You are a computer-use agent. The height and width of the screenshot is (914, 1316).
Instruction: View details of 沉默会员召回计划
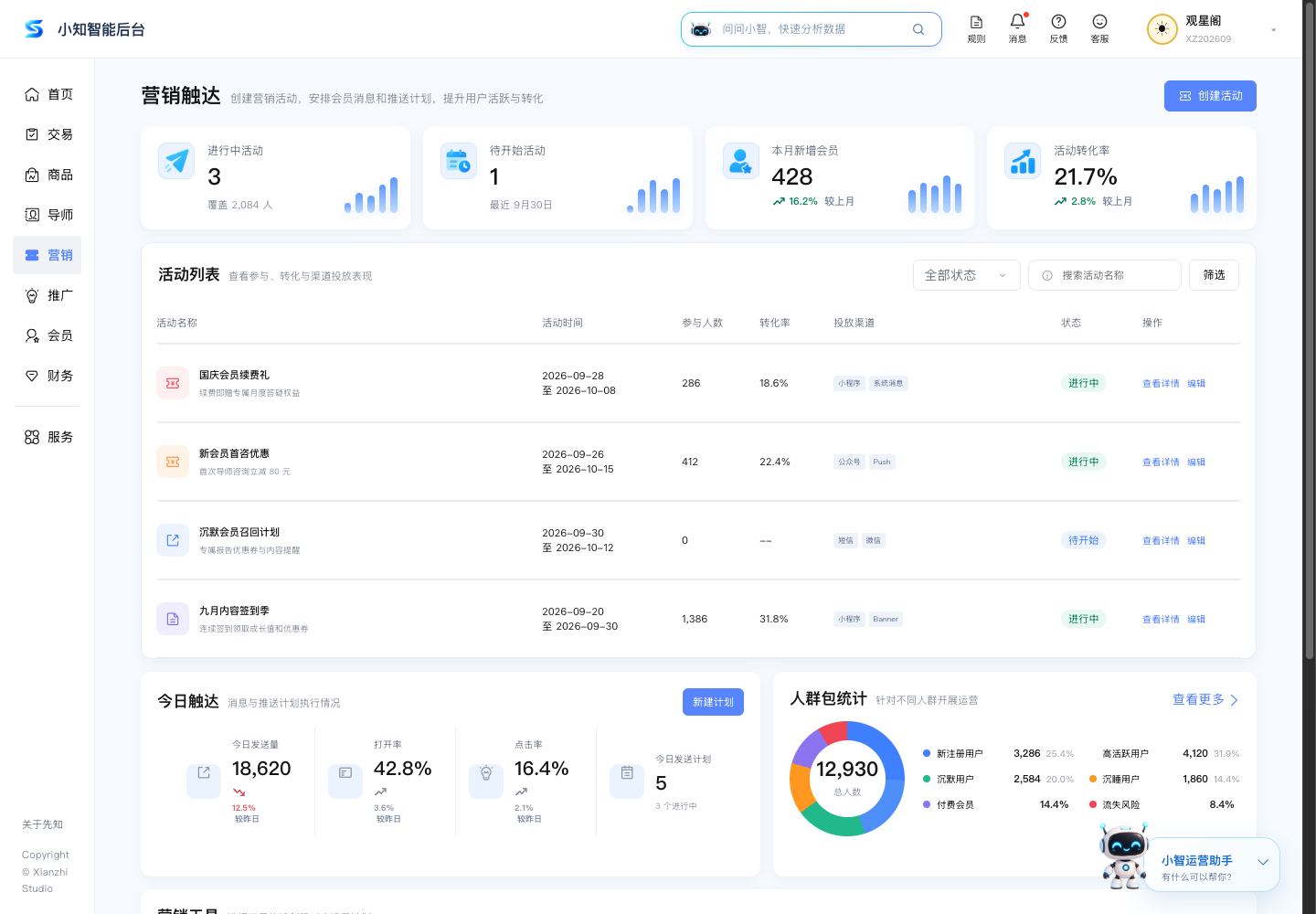[1161, 541]
